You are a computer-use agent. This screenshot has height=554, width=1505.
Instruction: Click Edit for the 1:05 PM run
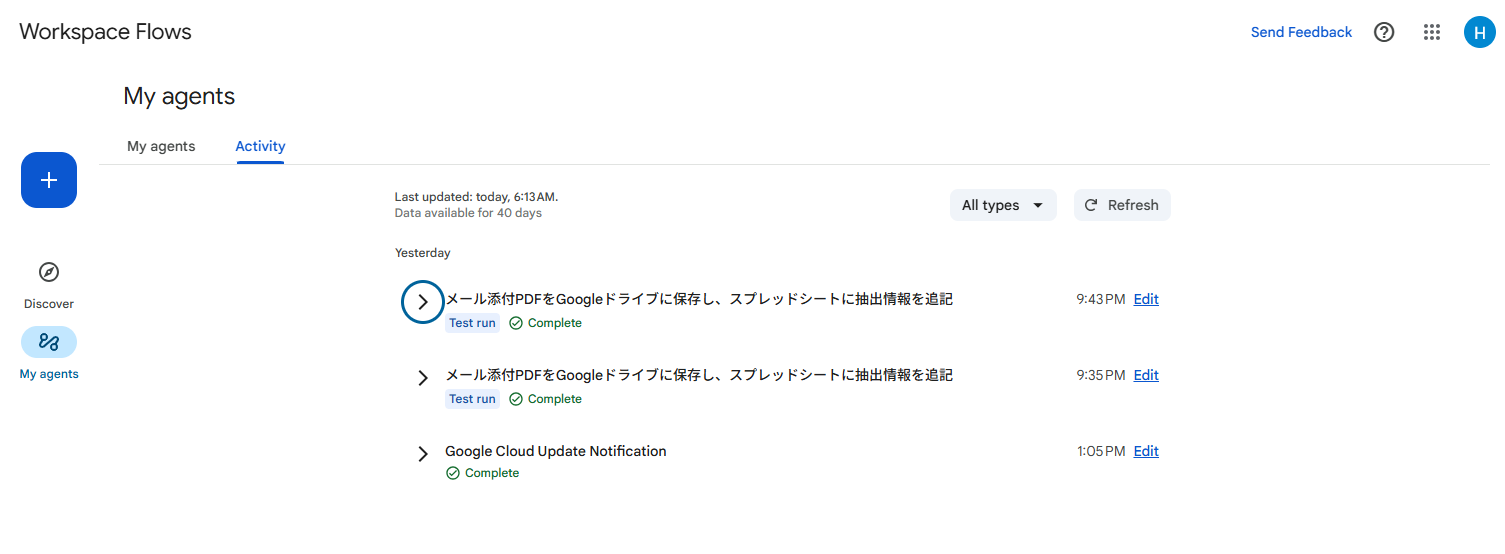[1146, 451]
